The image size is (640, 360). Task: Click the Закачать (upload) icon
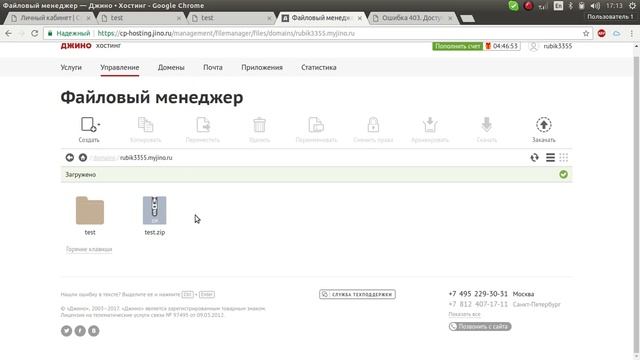[x=544, y=125]
